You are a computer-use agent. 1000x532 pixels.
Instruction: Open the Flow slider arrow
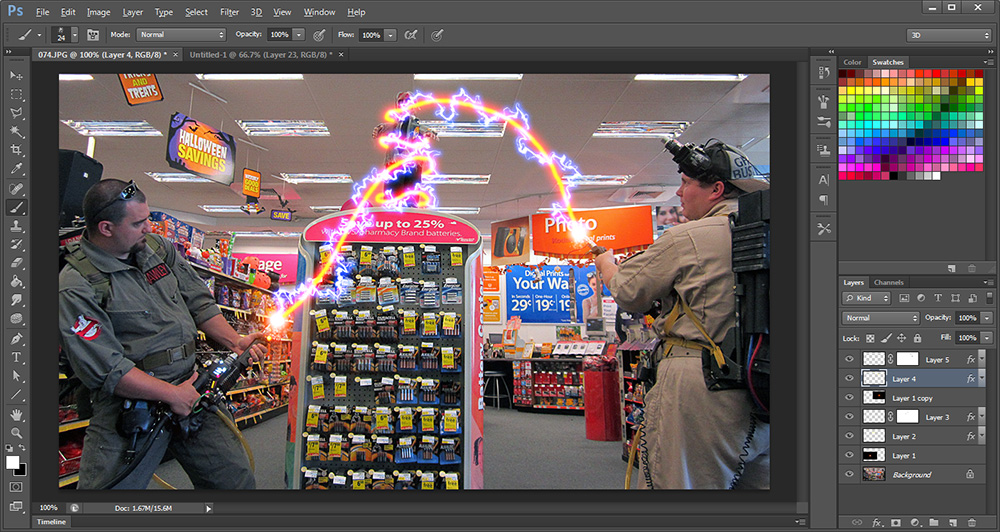pos(391,35)
